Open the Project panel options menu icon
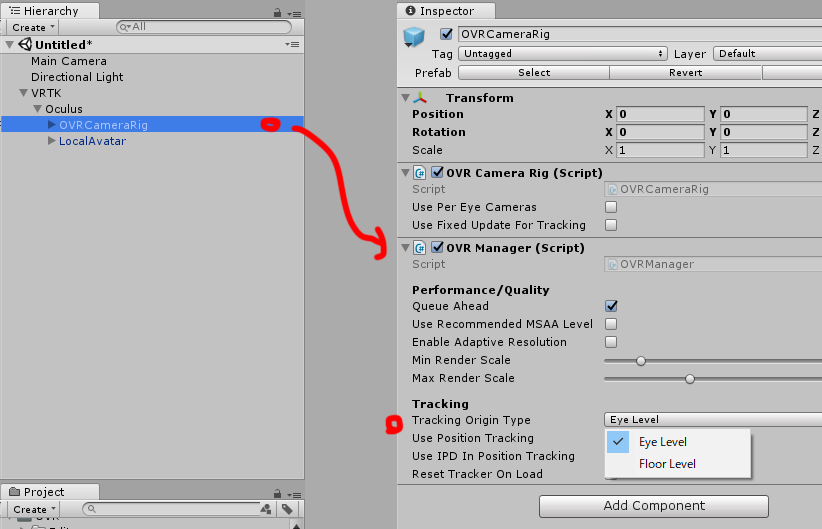 pos(294,495)
